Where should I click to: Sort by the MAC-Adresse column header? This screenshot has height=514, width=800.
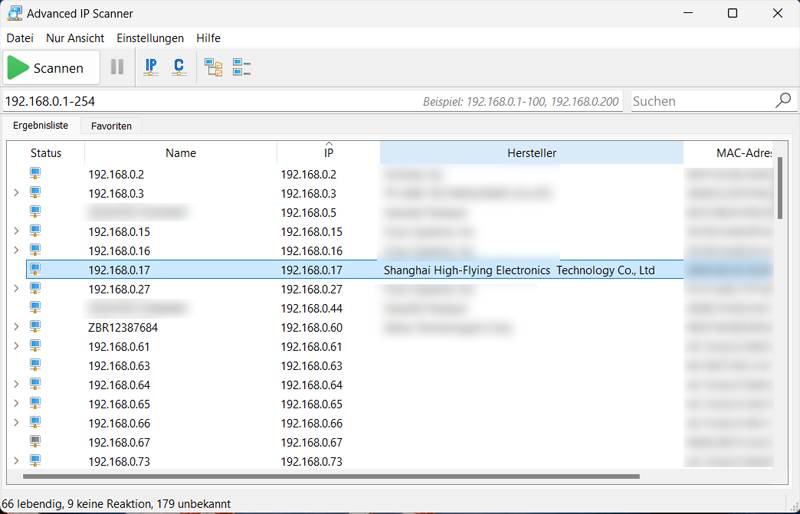pyautogui.click(x=729, y=153)
